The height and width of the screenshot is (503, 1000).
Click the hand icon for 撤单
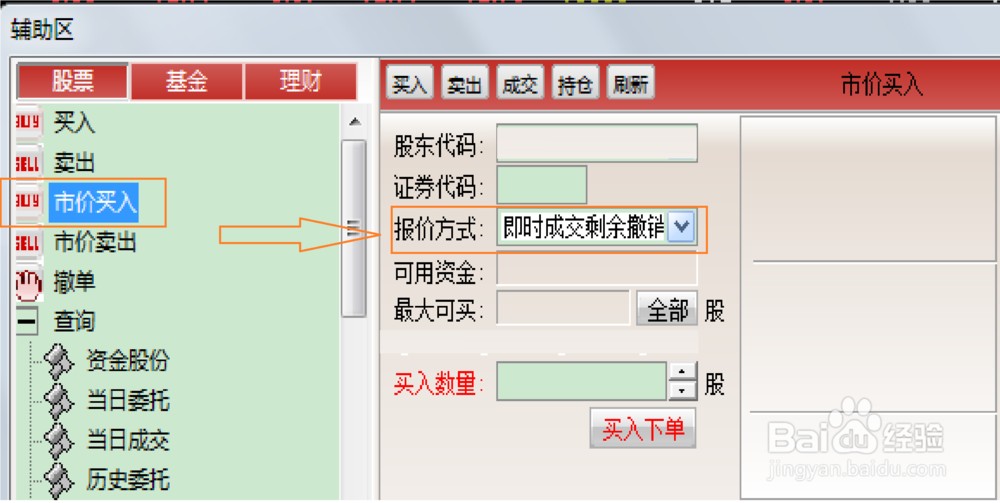click(28, 284)
